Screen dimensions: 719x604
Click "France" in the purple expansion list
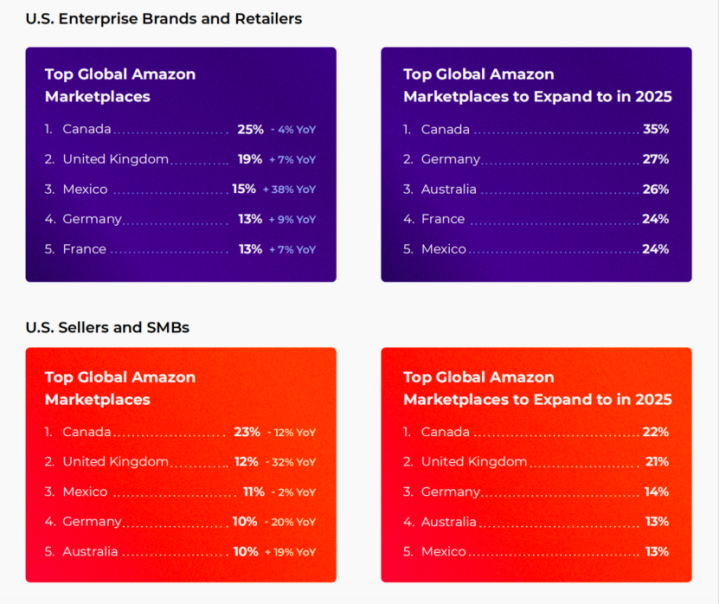tap(443, 219)
